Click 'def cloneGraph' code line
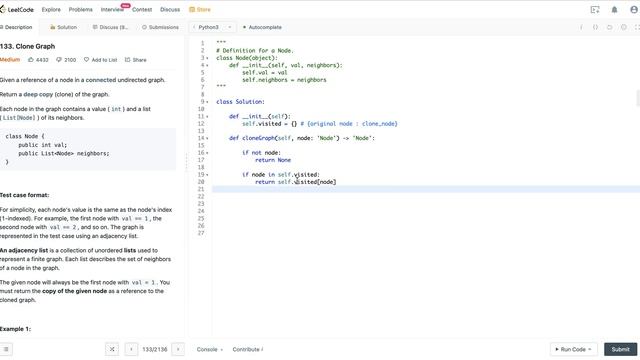 point(302,138)
